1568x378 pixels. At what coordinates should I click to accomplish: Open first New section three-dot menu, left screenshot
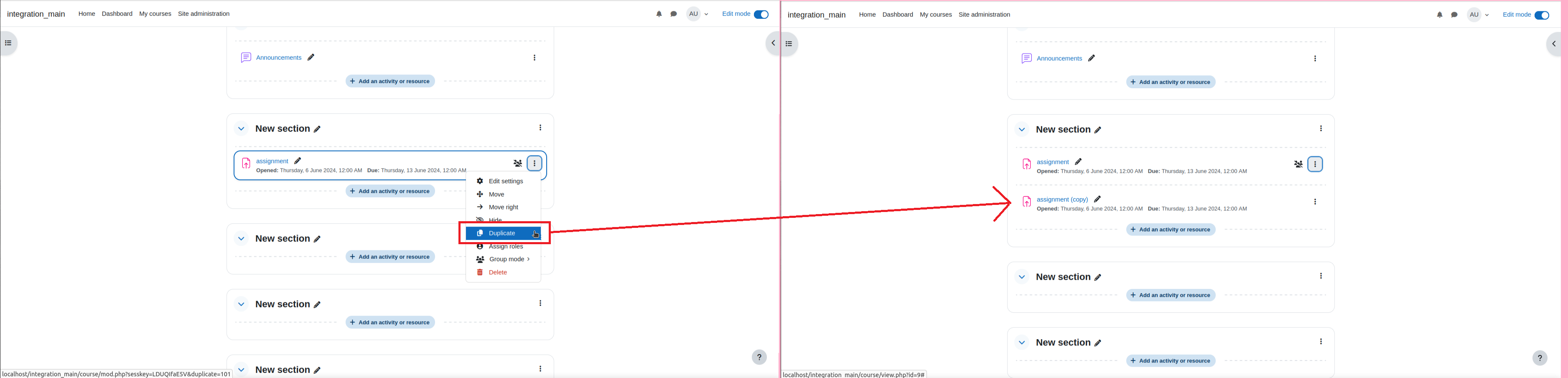[x=540, y=128]
